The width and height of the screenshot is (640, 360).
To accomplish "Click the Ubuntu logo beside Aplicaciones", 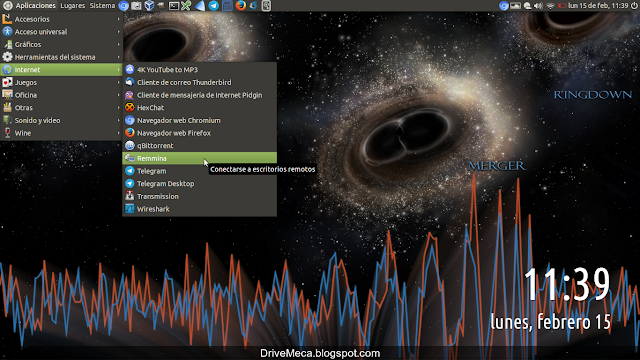I will point(7,6).
